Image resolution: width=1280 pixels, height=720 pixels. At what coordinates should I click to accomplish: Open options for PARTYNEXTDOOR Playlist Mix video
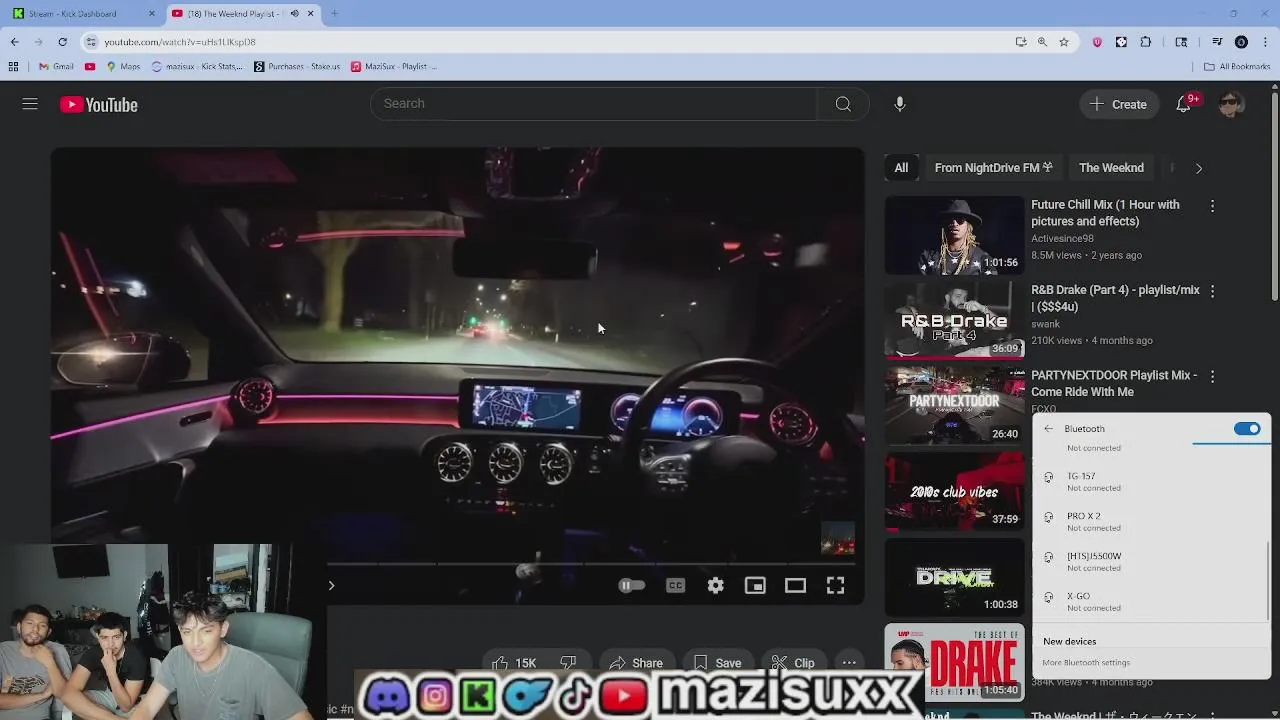1212,377
